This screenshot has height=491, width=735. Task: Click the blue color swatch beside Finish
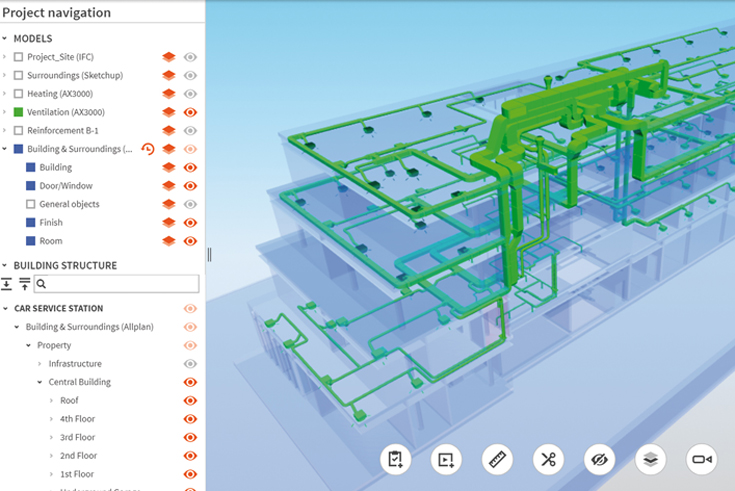click(x=30, y=222)
